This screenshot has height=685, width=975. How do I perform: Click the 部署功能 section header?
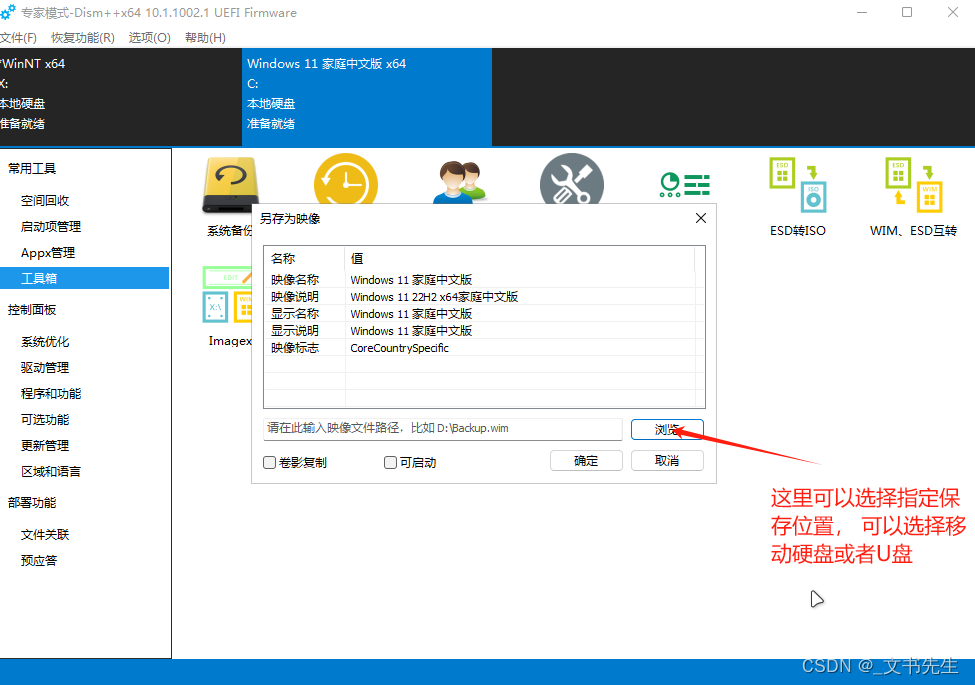point(32,503)
